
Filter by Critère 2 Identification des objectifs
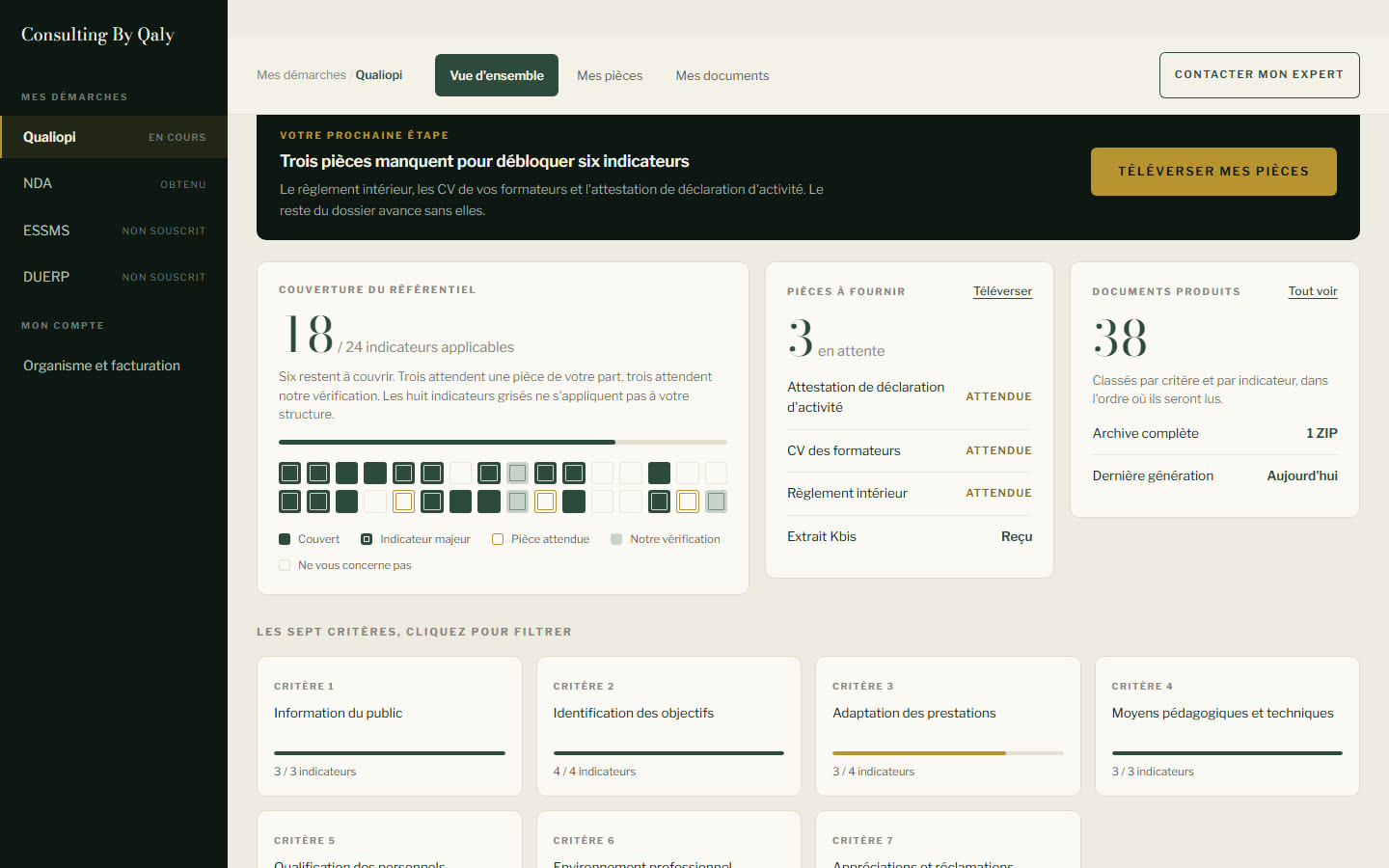point(668,726)
